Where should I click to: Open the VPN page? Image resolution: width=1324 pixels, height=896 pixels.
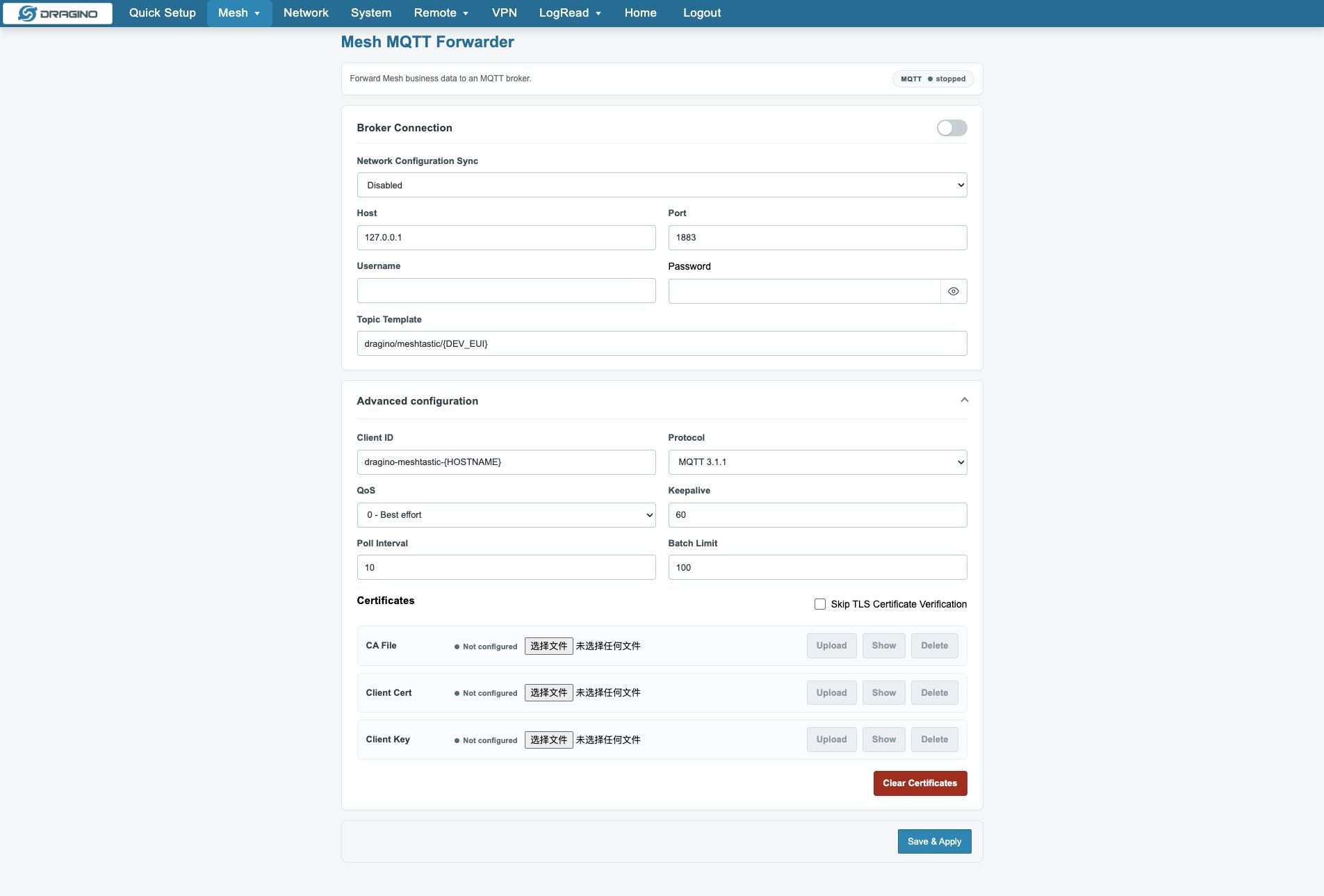click(x=505, y=13)
